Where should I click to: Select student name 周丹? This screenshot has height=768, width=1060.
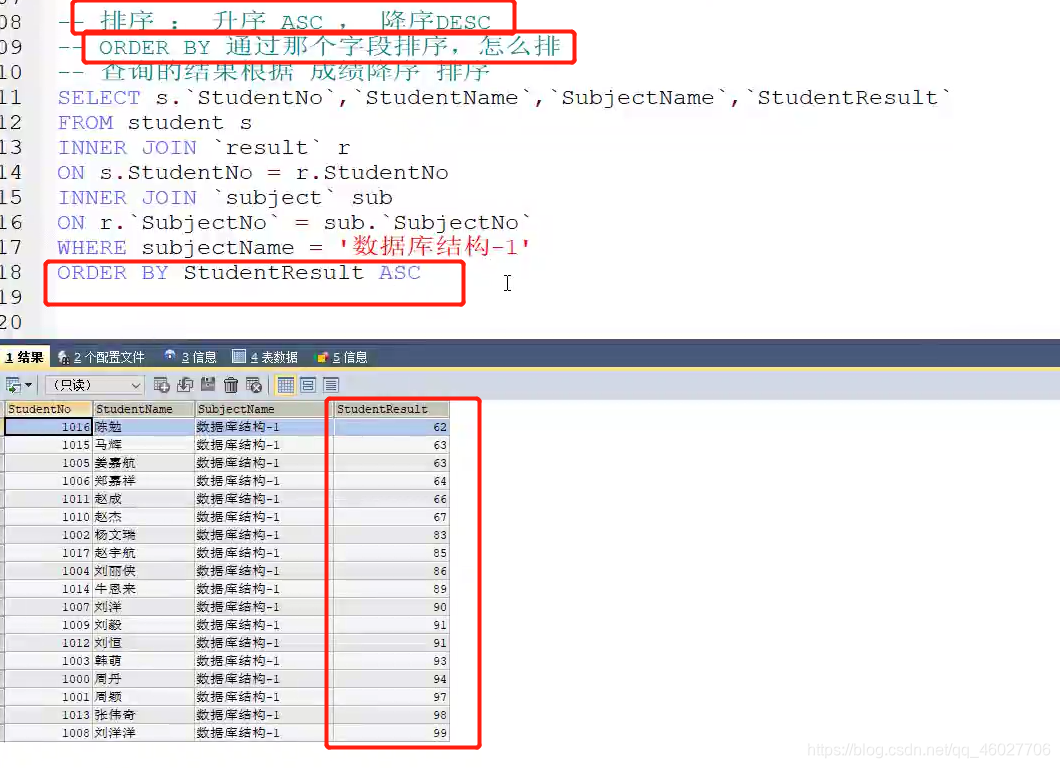click(143, 679)
